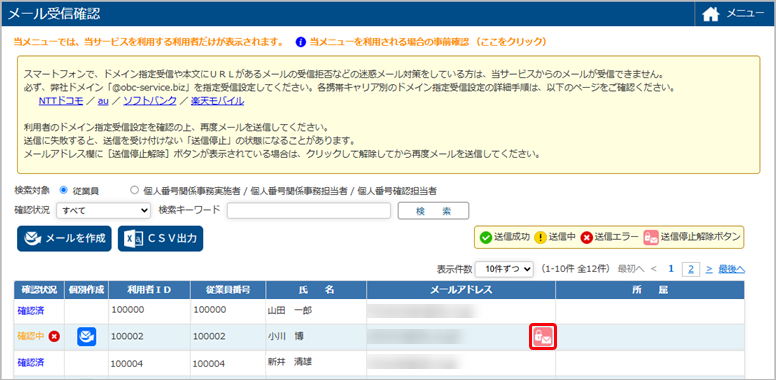Open the メニュー label in header
Screen dimensions: 776x380
(745, 14)
